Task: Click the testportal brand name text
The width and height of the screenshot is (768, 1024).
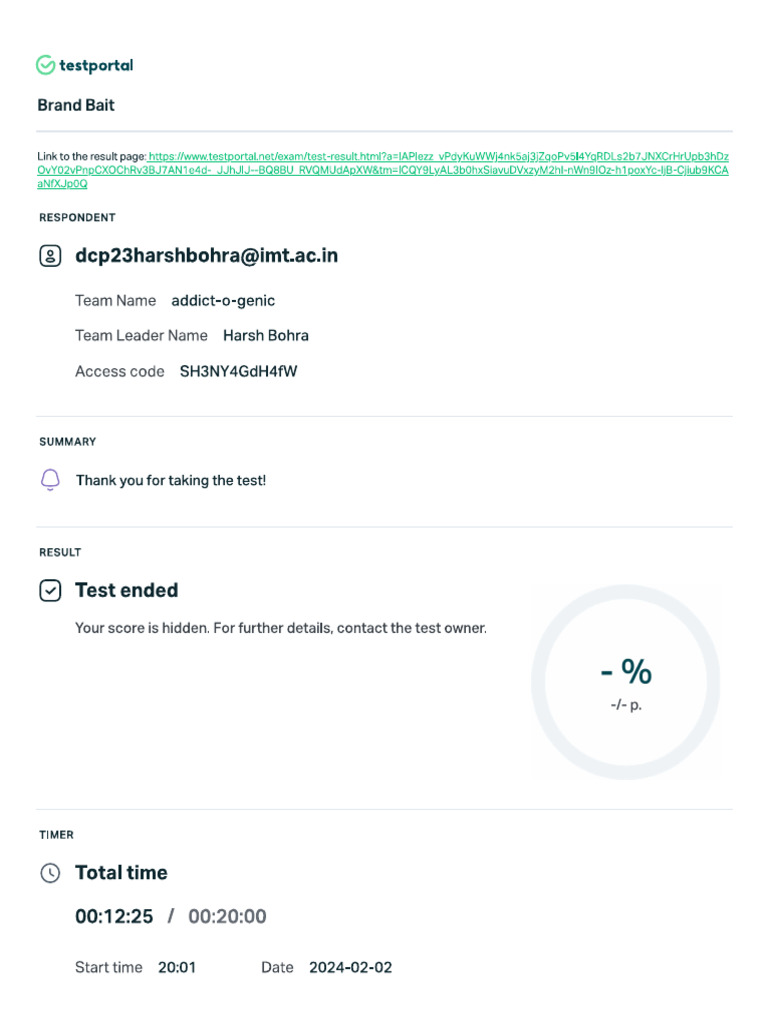Action: click(x=96, y=65)
